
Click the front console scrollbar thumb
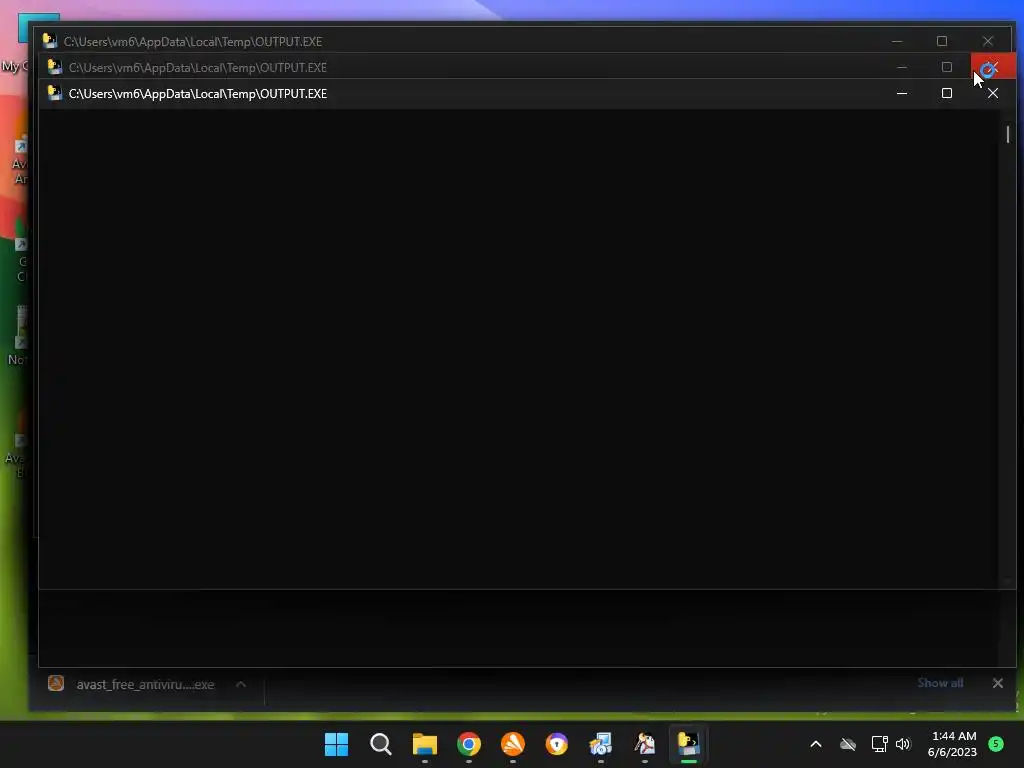[1008, 135]
